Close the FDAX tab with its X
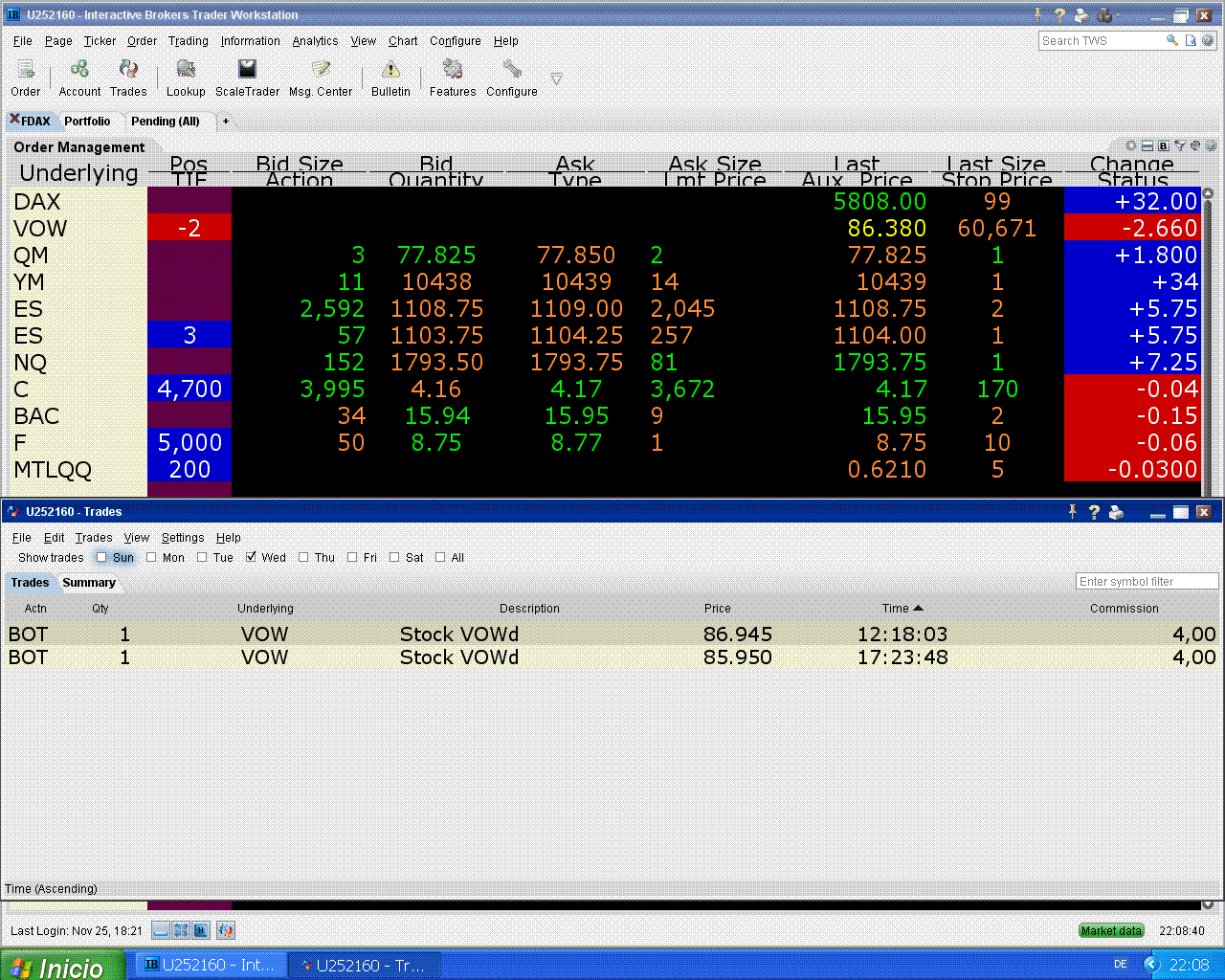This screenshot has width=1225, height=980. [14, 119]
